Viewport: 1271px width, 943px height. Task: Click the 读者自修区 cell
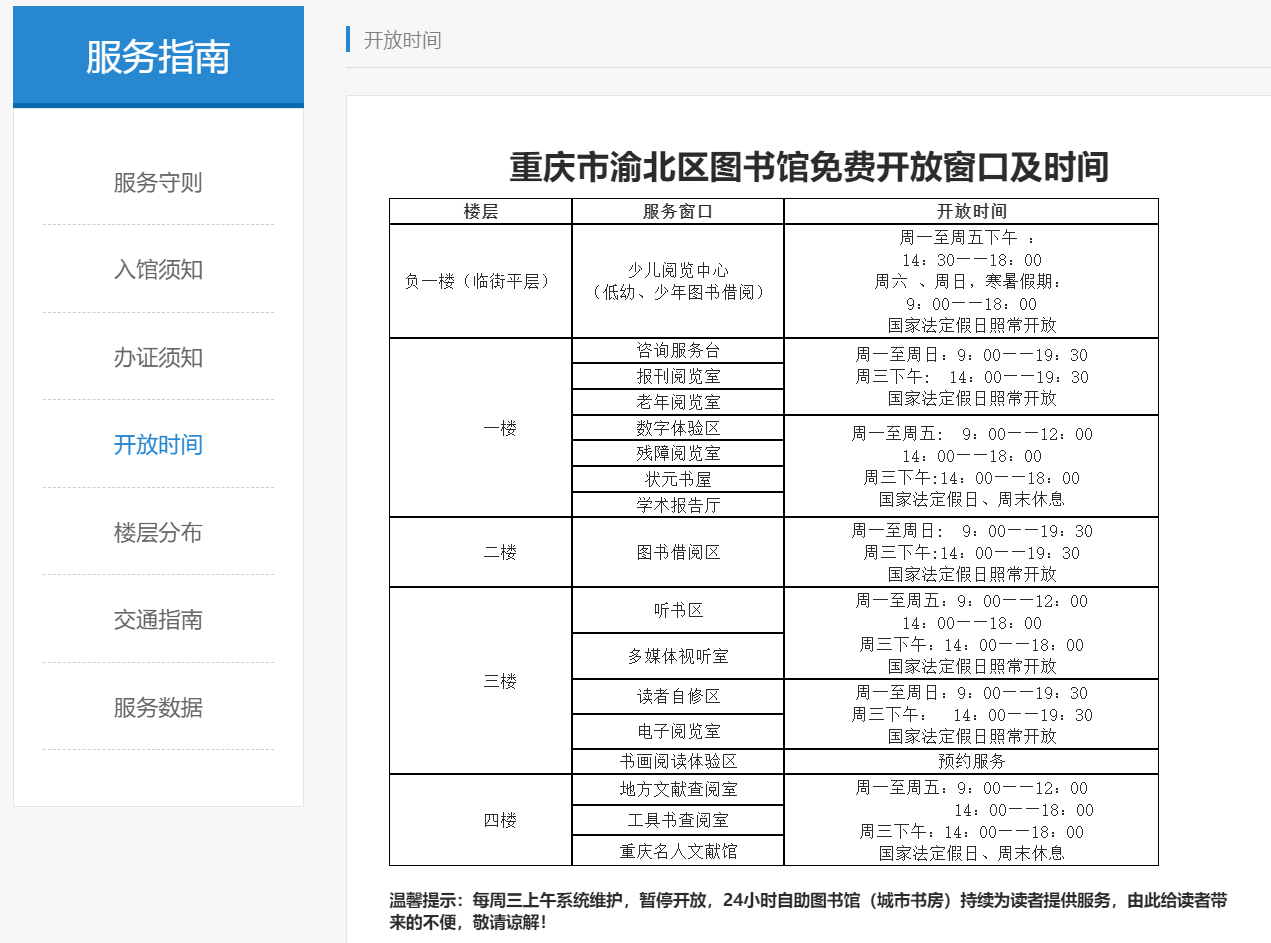click(678, 697)
